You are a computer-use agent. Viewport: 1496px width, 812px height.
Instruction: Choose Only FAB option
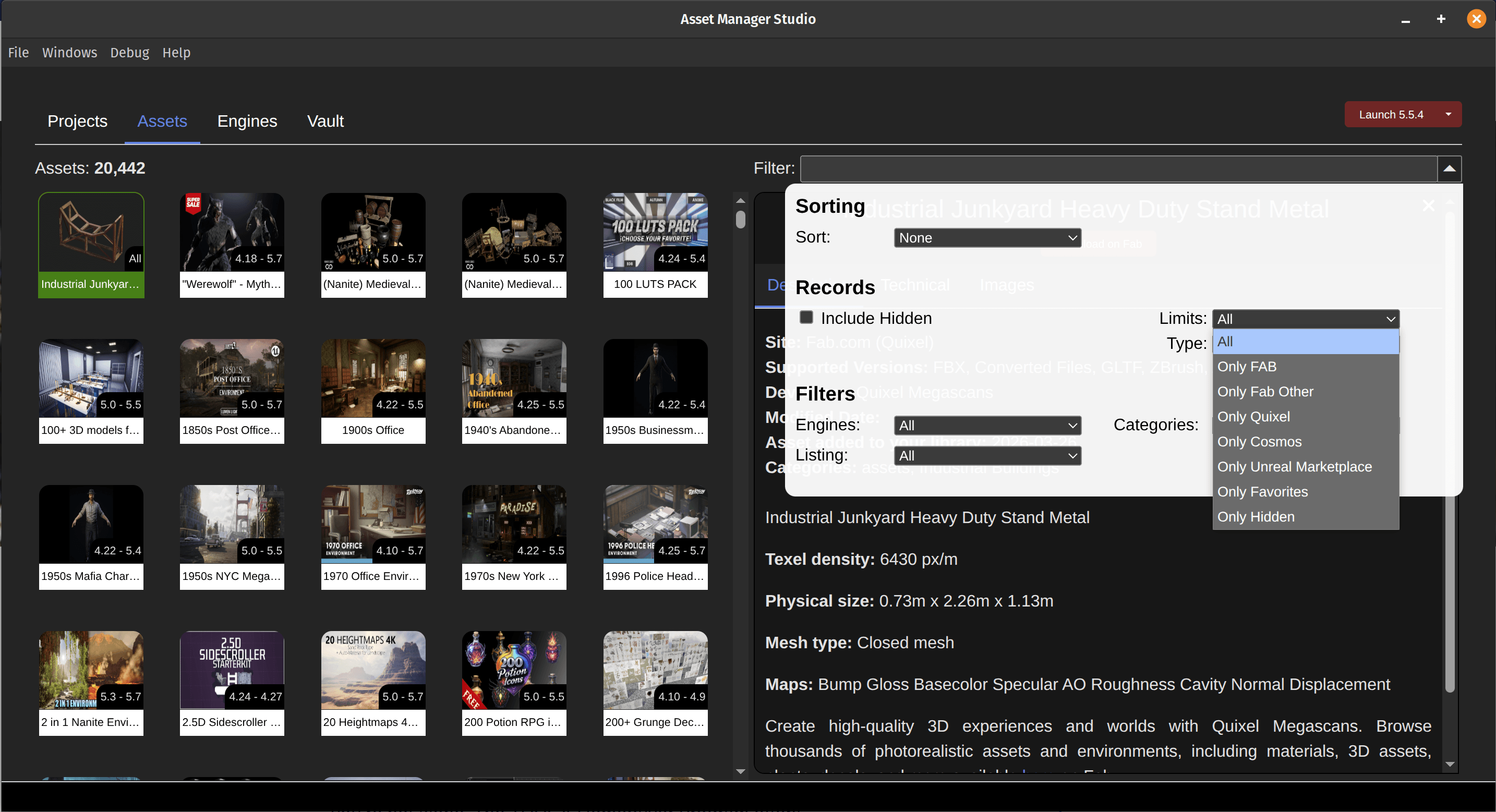[1306, 367]
